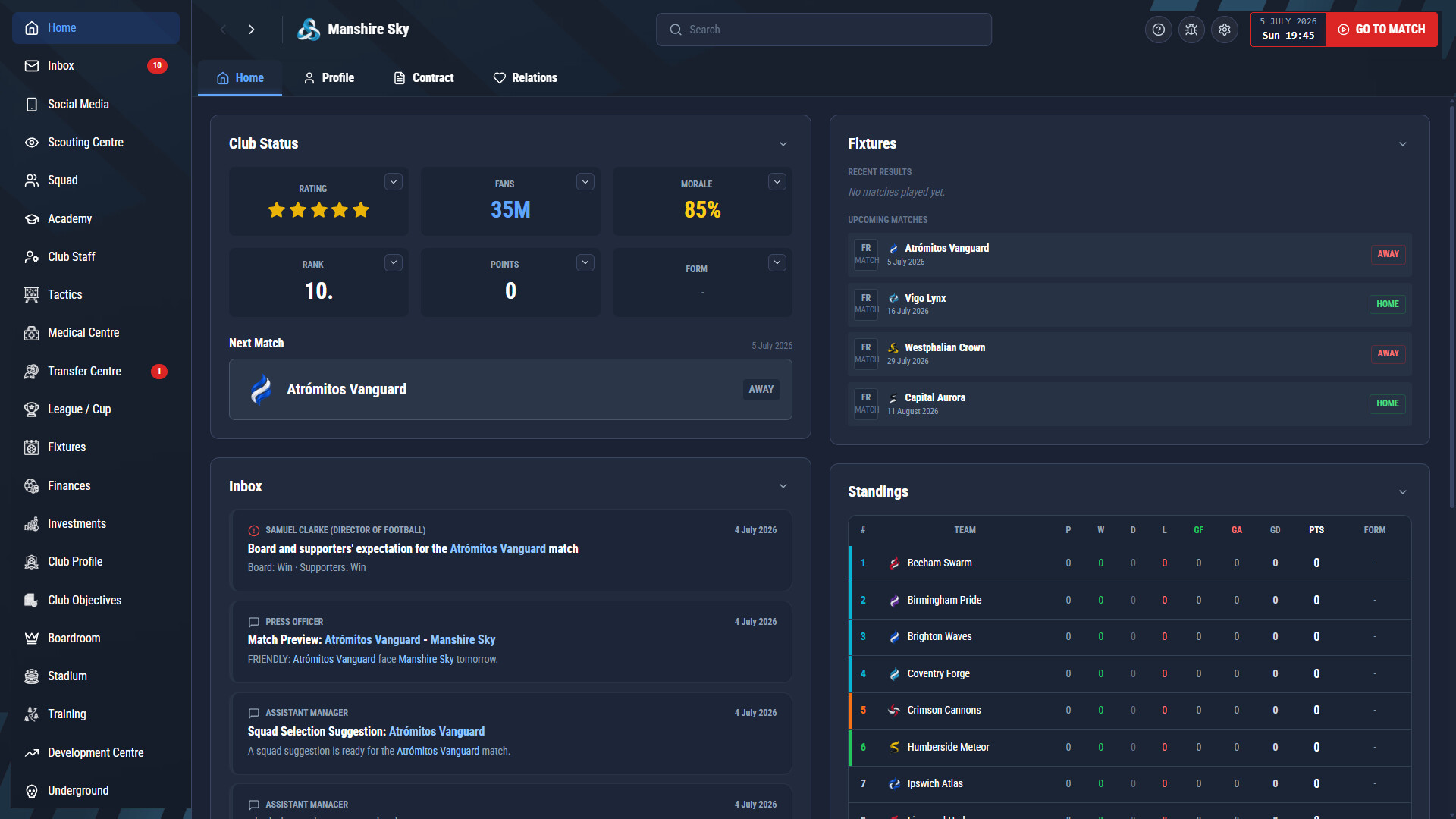
Task: Open the Medical Centre
Action: point(96,333)
